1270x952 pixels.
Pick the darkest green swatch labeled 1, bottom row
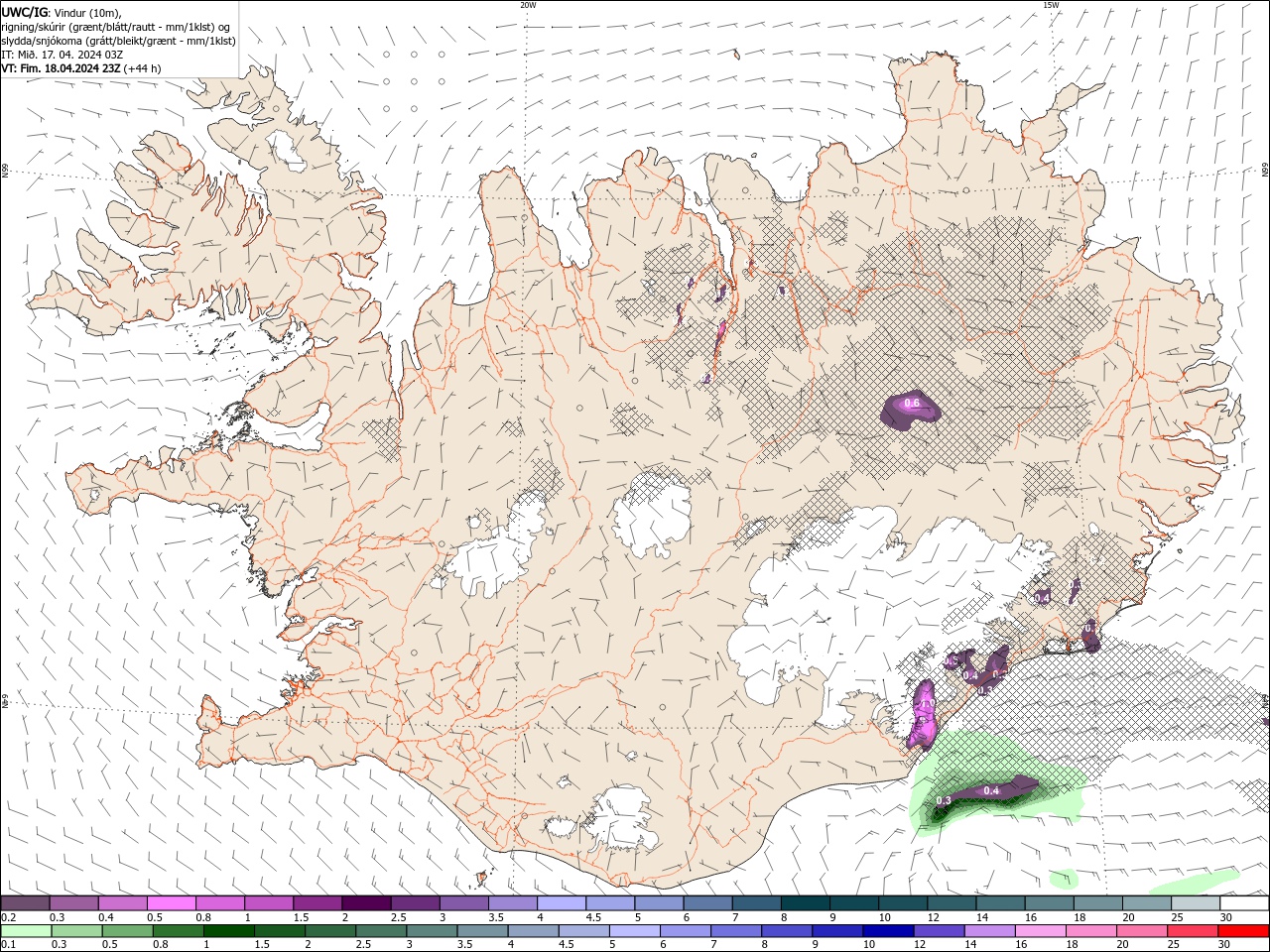tap(229, 931)
